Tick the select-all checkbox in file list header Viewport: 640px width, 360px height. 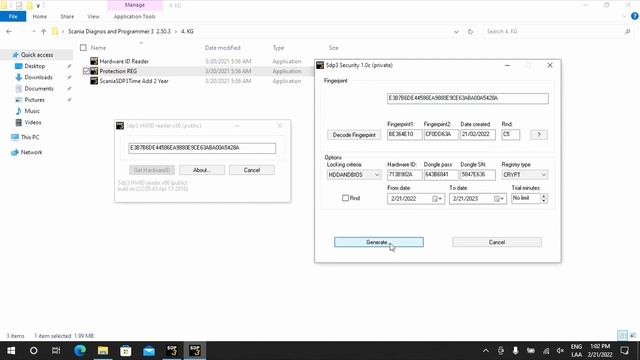83,48
